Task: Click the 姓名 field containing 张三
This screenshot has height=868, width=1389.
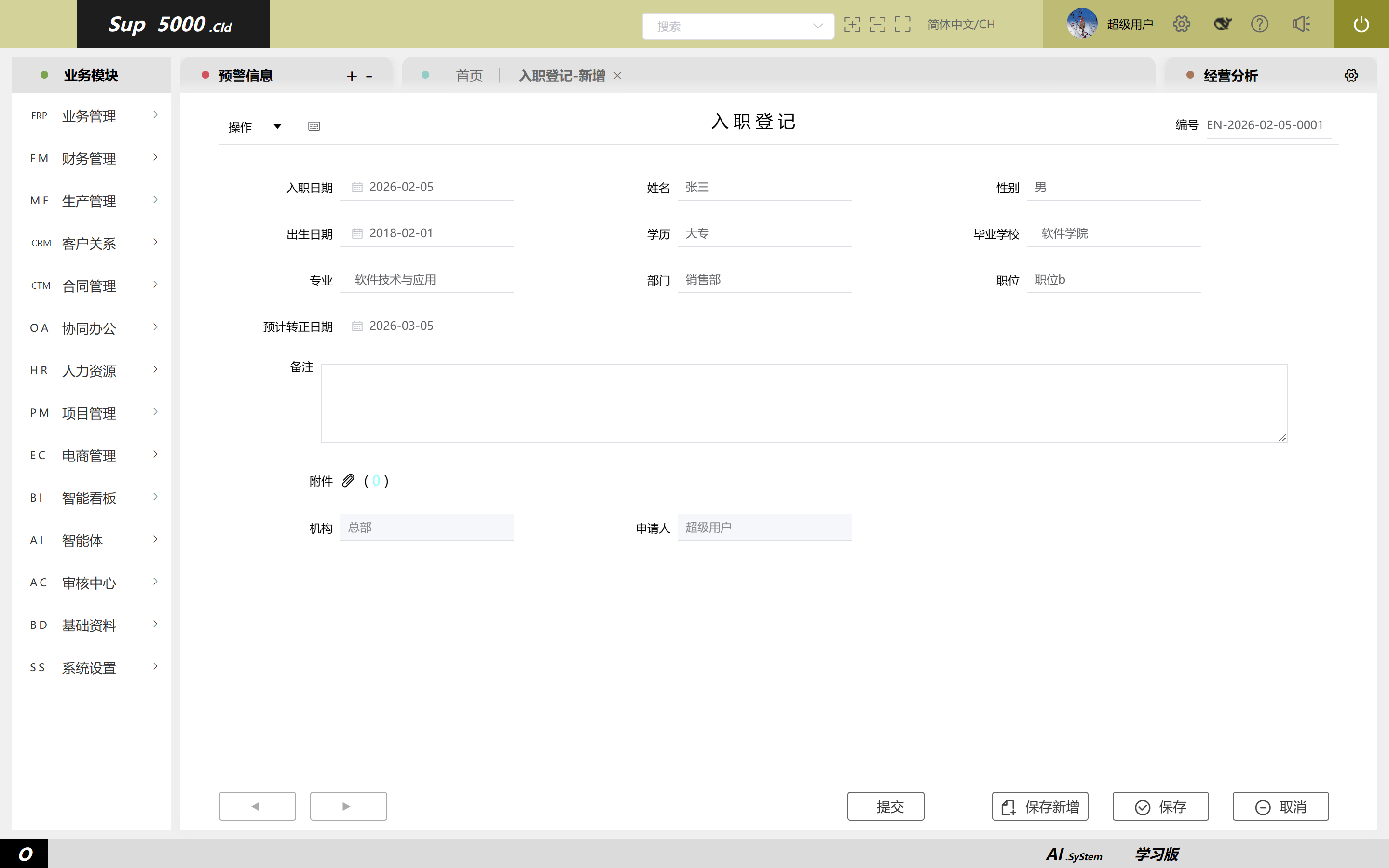Action: [x=764, y=187]
